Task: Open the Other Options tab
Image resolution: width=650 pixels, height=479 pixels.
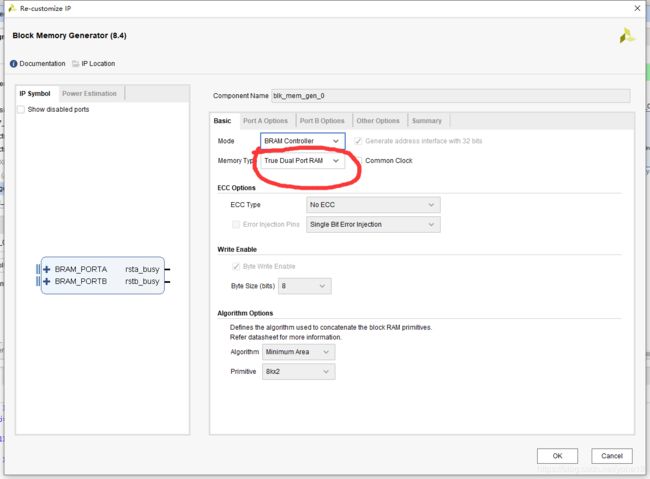Action: pos(378,121)
